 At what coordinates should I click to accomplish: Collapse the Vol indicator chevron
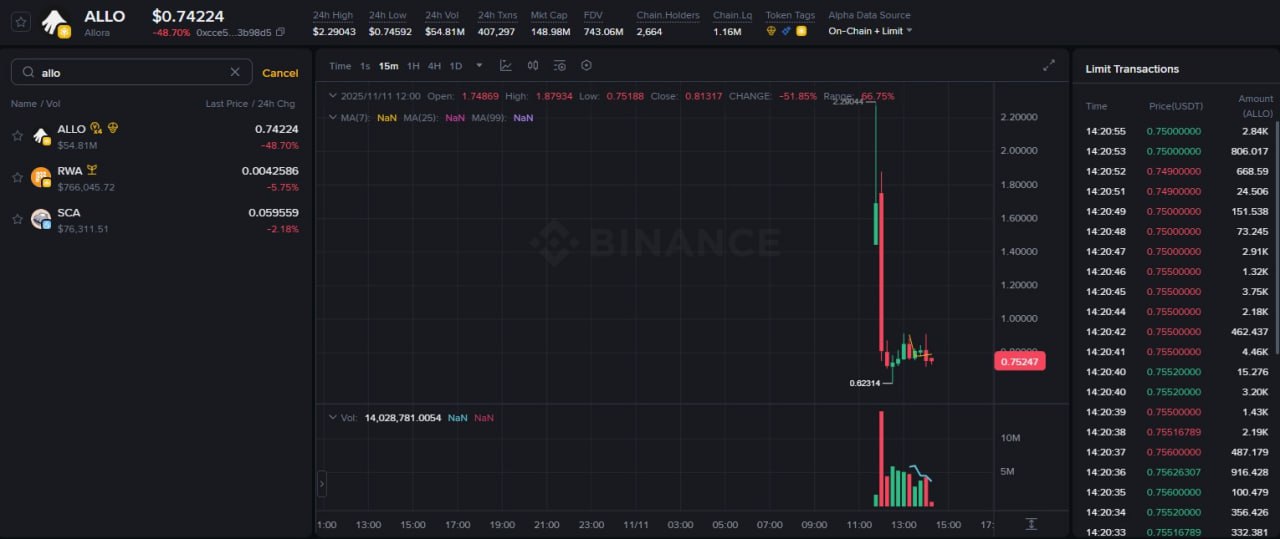click(332, 418)
